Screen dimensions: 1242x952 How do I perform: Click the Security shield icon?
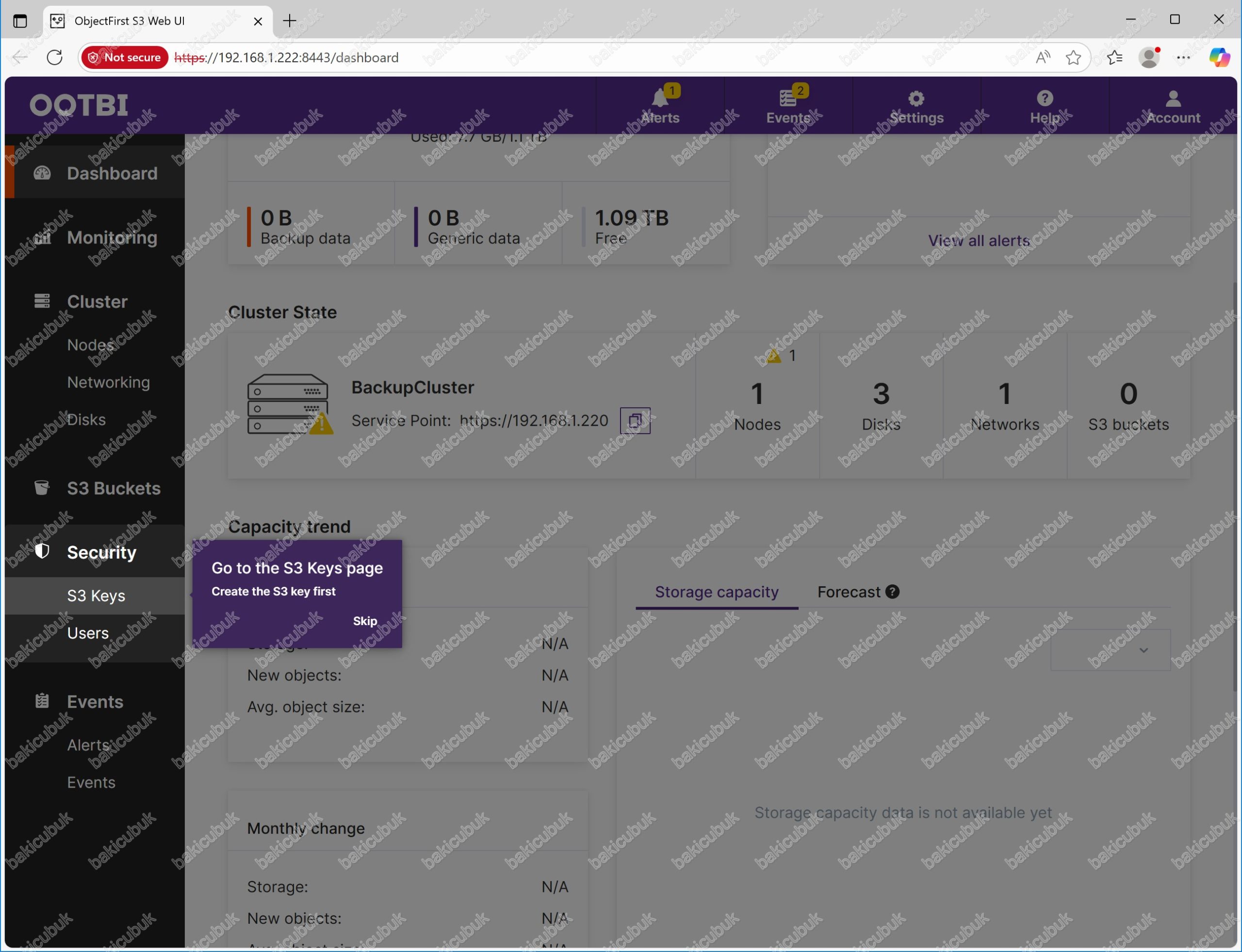pos(42,551)
